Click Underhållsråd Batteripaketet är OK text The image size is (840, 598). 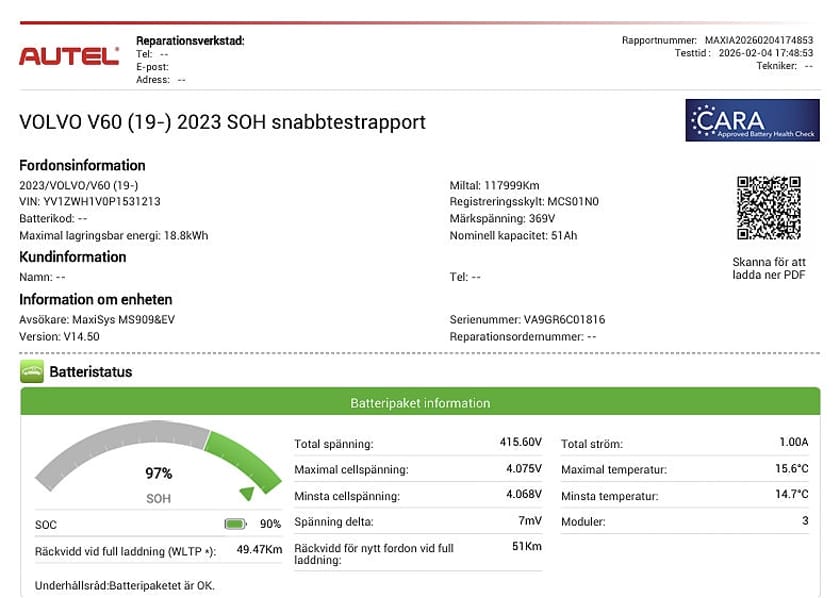click(125, 586)
